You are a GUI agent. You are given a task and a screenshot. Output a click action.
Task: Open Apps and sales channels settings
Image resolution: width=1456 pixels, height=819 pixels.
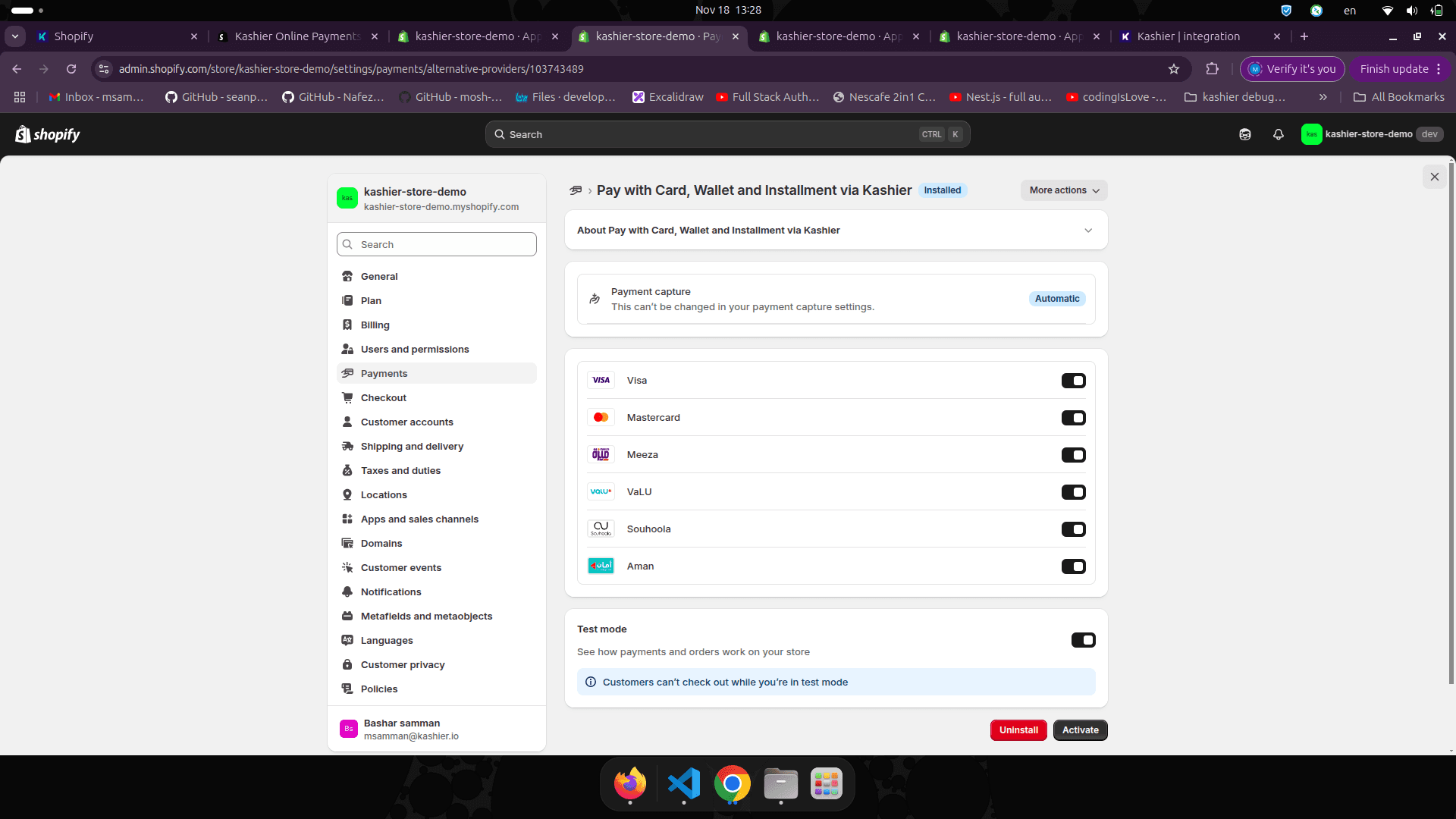pyautogui.click(x=437, y=519)
